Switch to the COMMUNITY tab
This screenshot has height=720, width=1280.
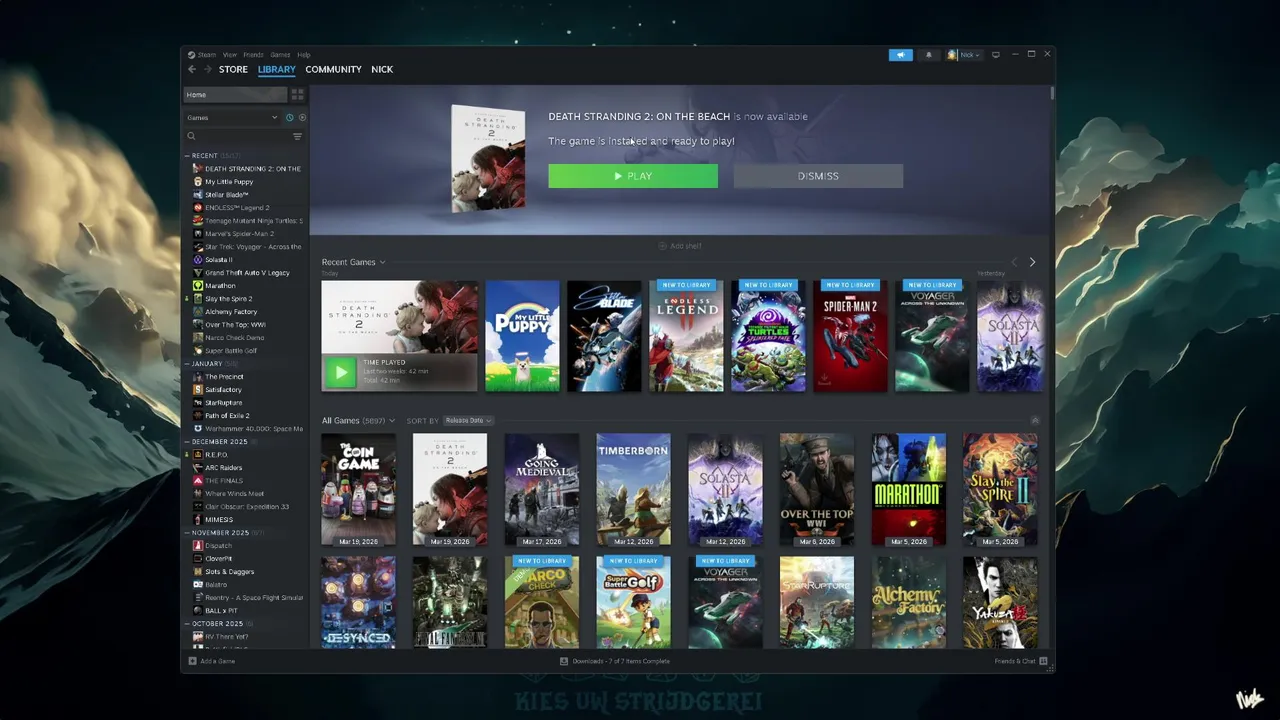tap(333, 69)
